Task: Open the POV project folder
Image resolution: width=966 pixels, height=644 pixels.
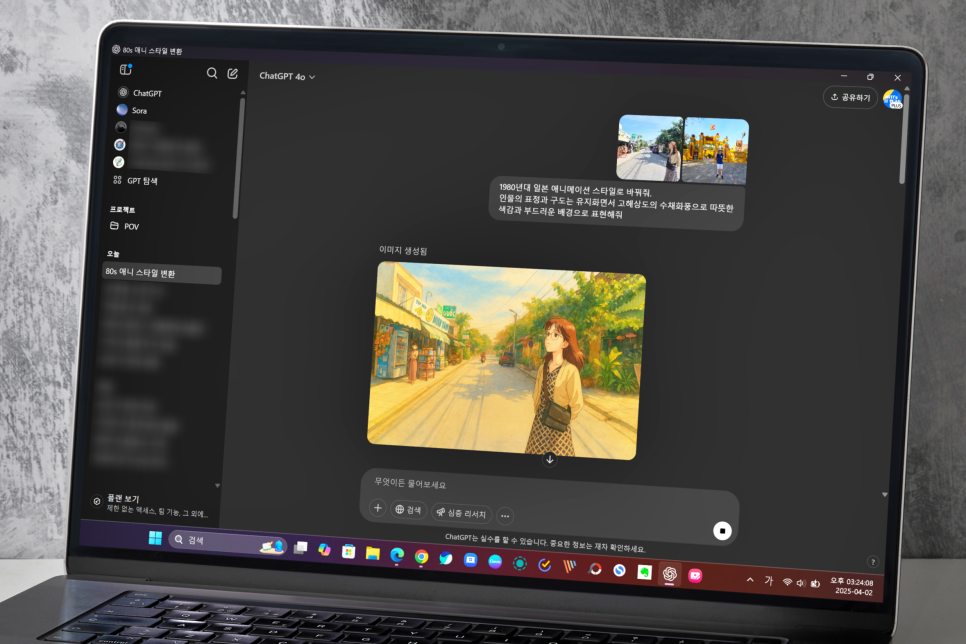Action: pos(125,226)
